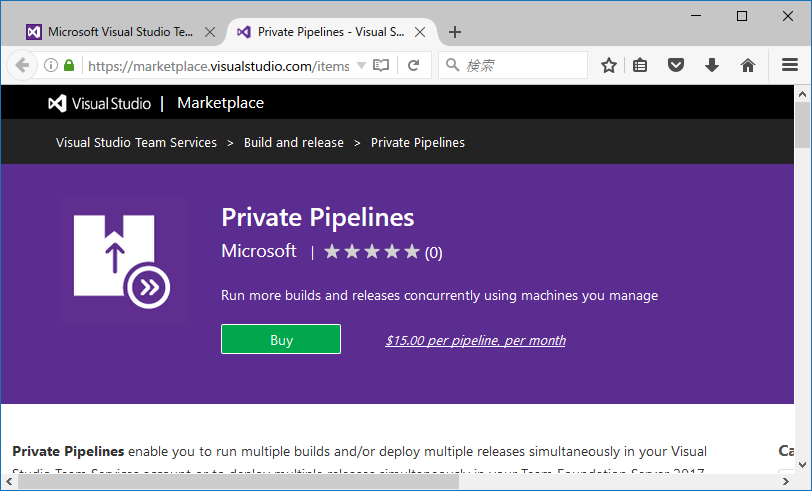812x491 pixels.
Task: Open site information (i) icon
Action: pos(50,65)
